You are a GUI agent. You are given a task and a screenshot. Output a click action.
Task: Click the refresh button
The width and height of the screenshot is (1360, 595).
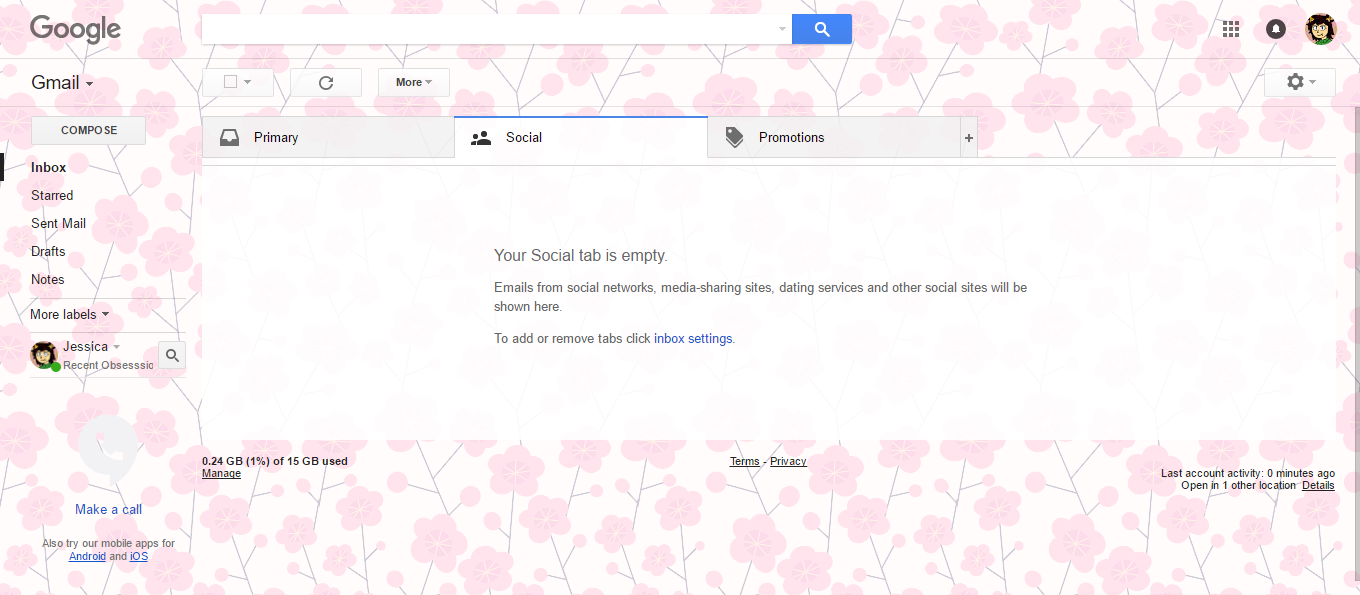pyautogui.click(x=326, y=82)
